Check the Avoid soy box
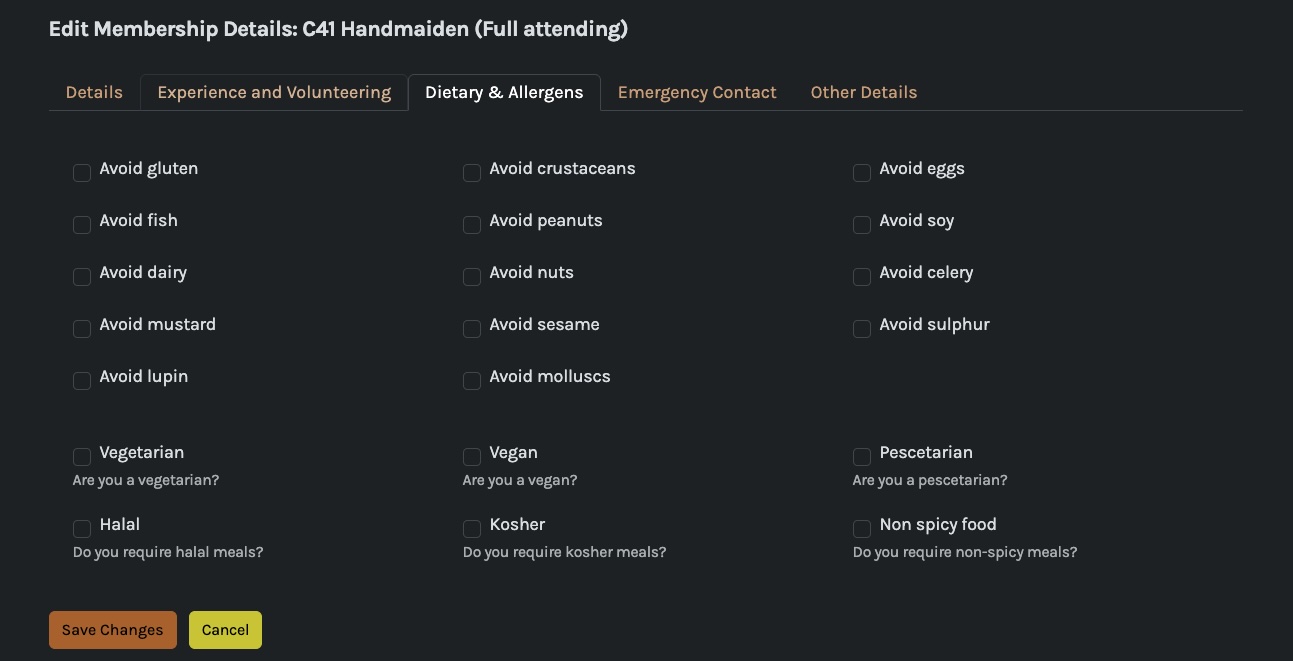Image resolution: width=1293 pixels, height=661 pixels. pos(862,225)
